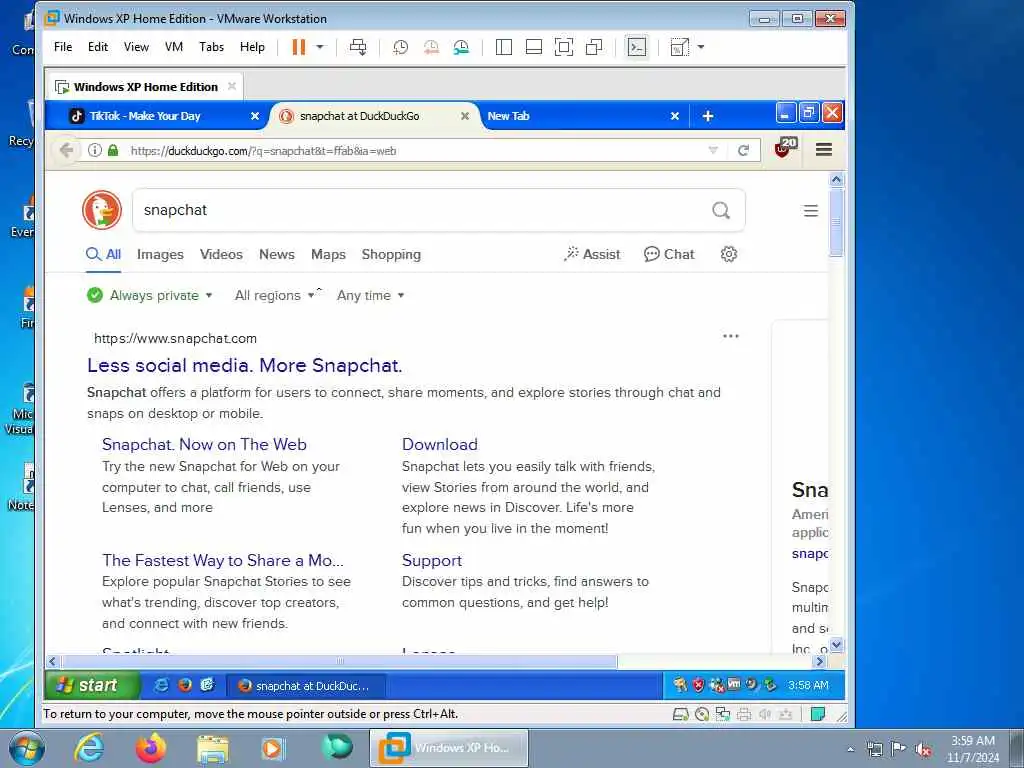Open the power options dropdown next to pause
1024x768 pixels.
click(x=320, y=47)
